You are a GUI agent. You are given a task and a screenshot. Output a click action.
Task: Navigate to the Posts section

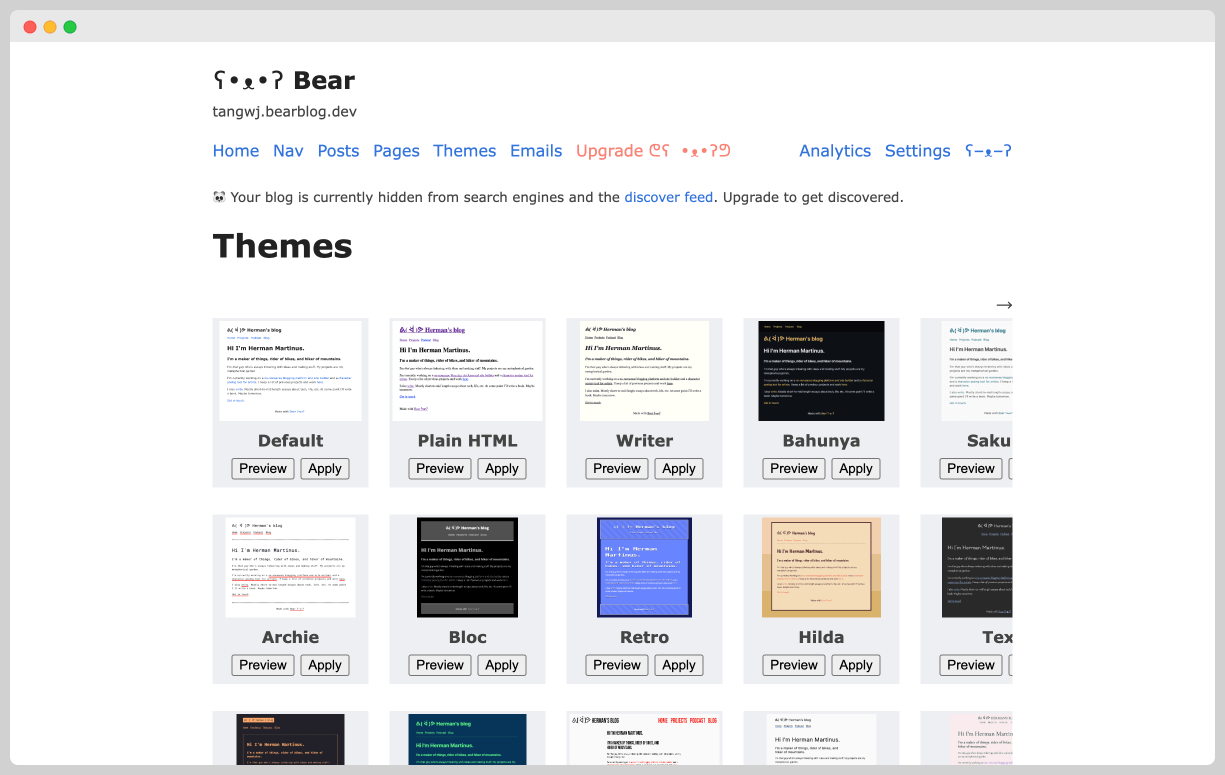point(338,151)
